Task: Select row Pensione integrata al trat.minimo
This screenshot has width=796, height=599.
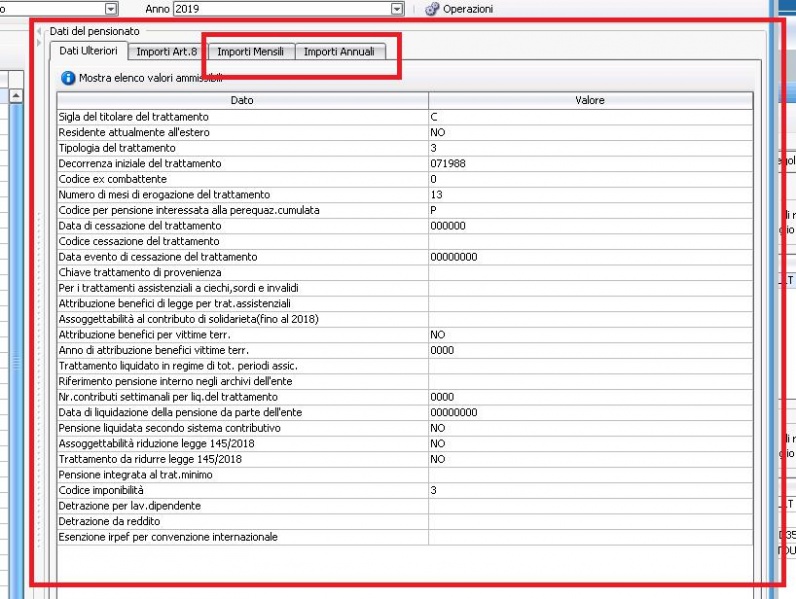Action: (405, 475)
